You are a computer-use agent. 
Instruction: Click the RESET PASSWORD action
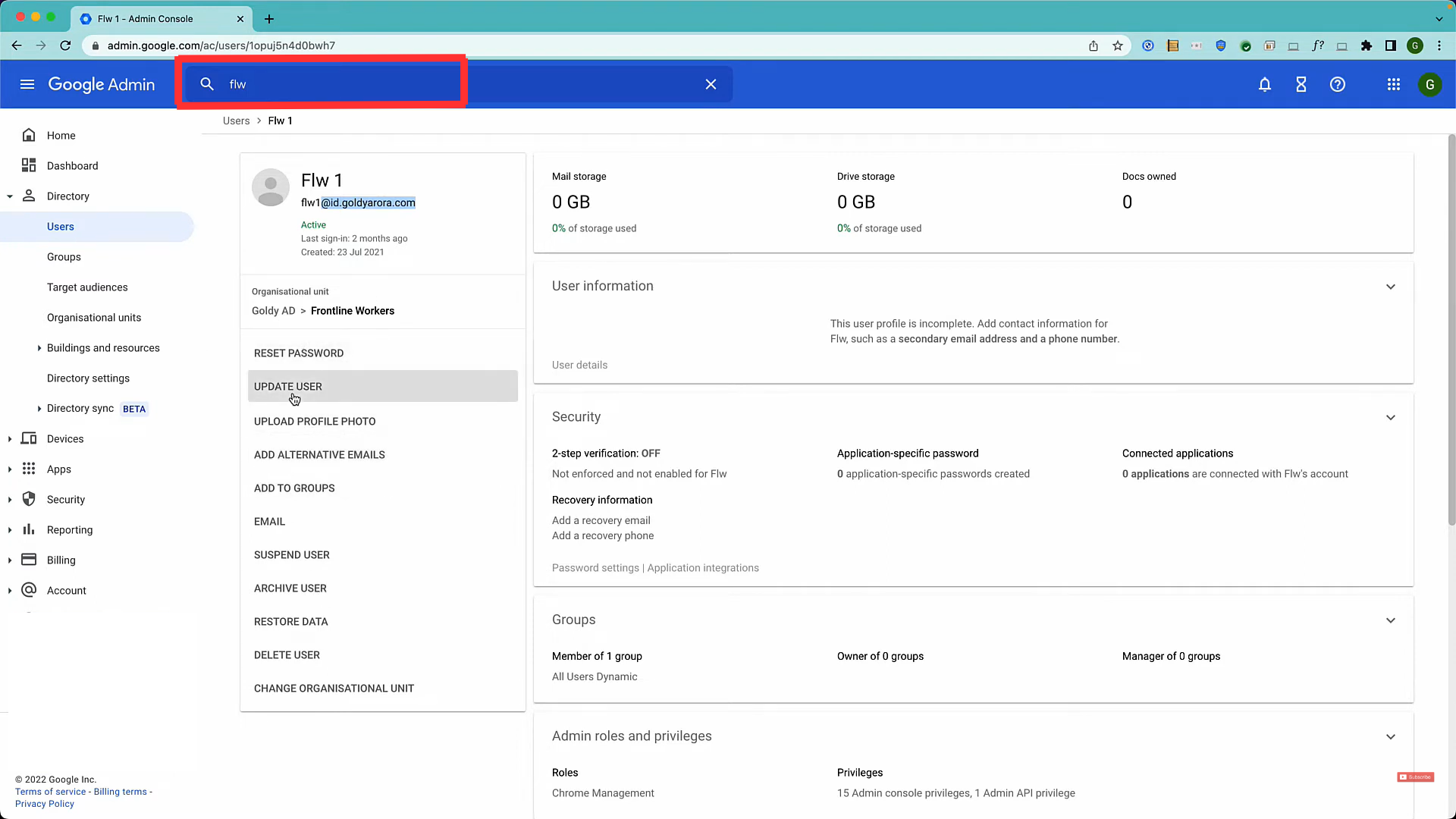click(x=299, y=353)
